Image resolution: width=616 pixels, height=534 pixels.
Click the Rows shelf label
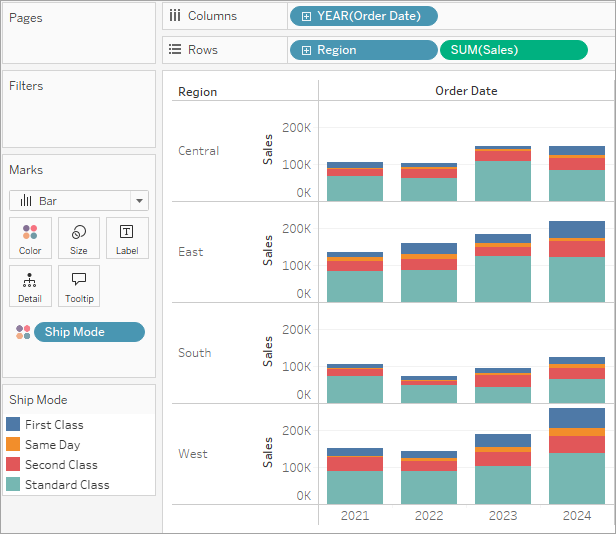203,50
